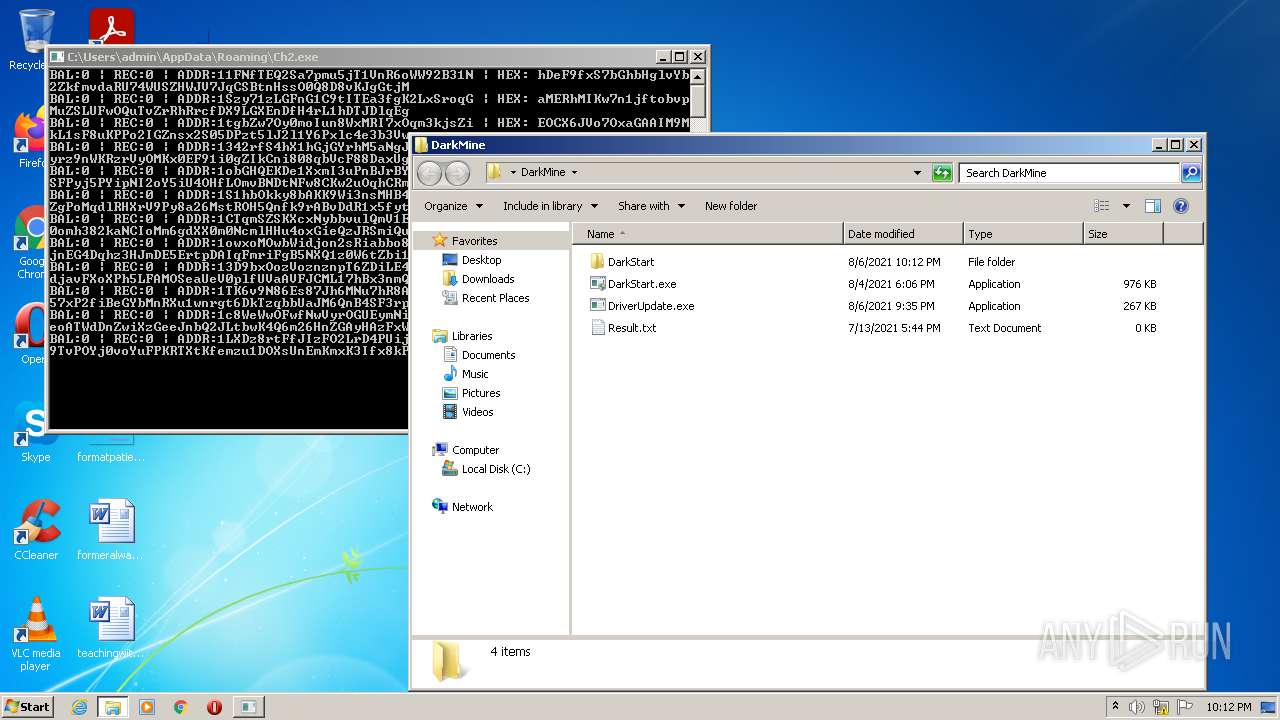Click the Back navigation arrow in Explorer
The height and width of the screenshot is (720, 1280).
pyautogui.click(x=430, y=173)
